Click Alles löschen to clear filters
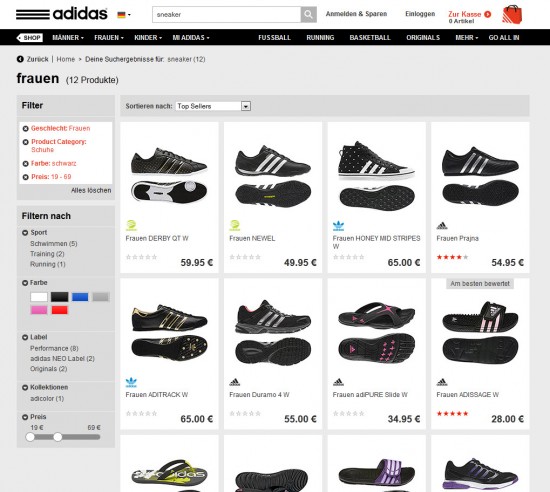Screen dimensions: 550x492 click(x=91, y=190)
